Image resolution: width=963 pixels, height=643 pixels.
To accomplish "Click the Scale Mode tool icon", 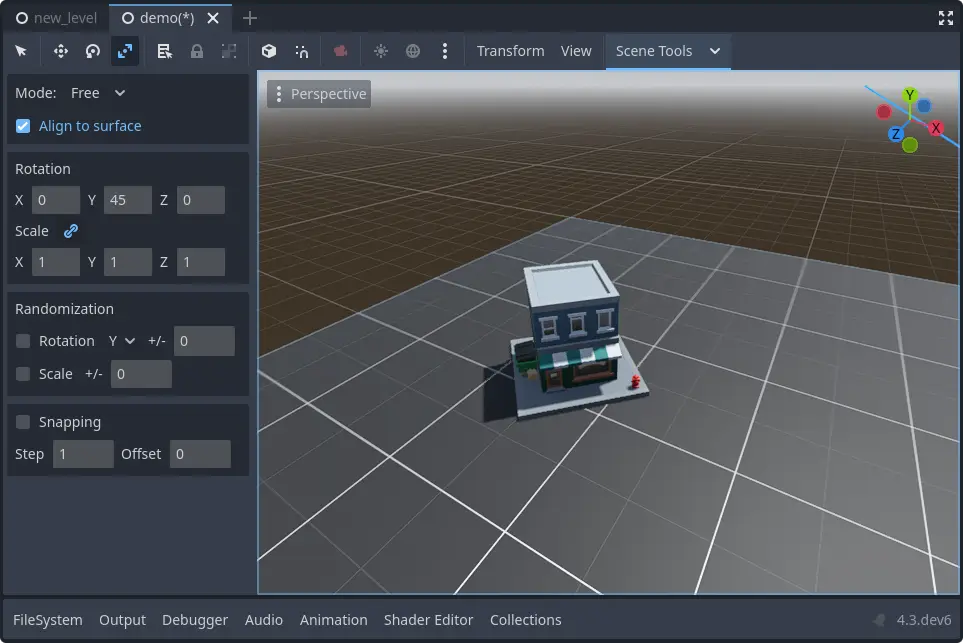I will click(x=125, y=51).
